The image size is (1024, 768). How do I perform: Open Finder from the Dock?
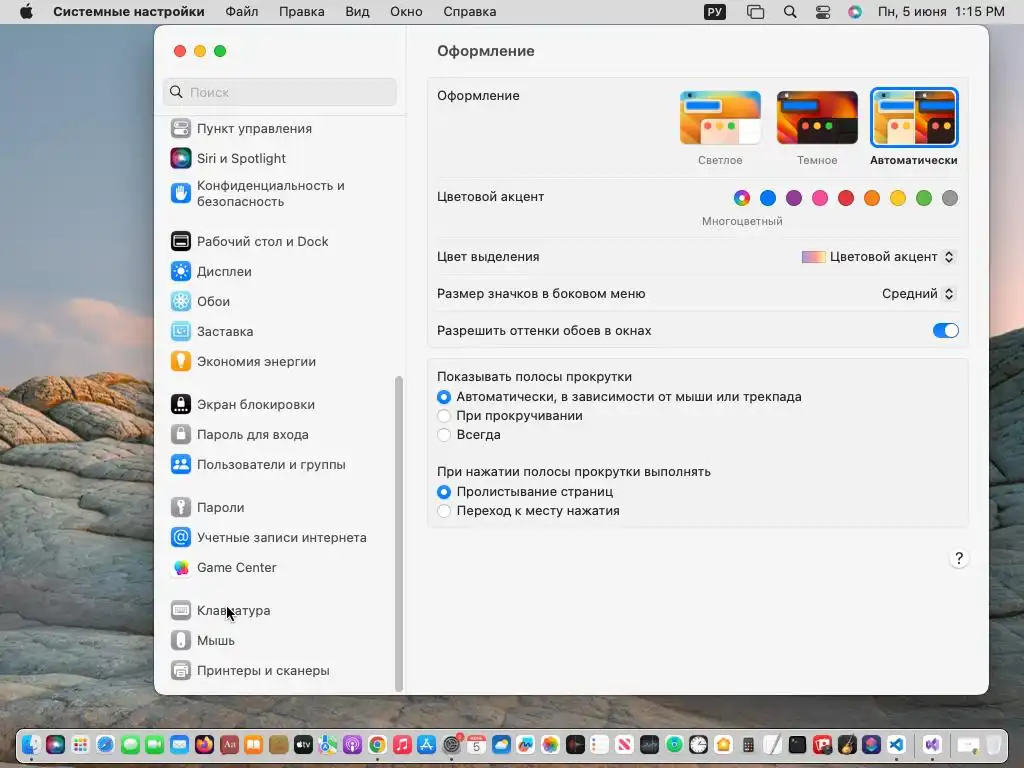pyautogui.click(x=31, y=744)
